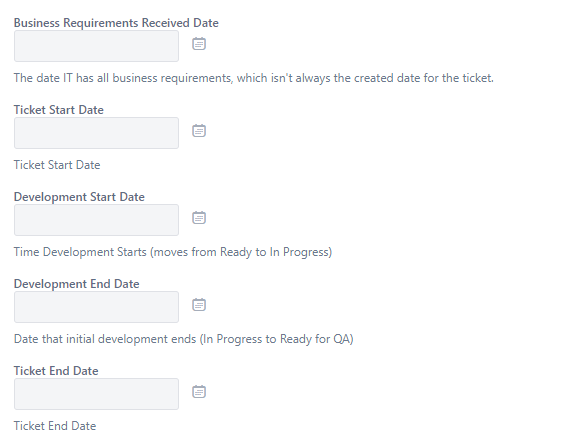
Task: Open calendar picker for Development End Date
Action: 199,305
